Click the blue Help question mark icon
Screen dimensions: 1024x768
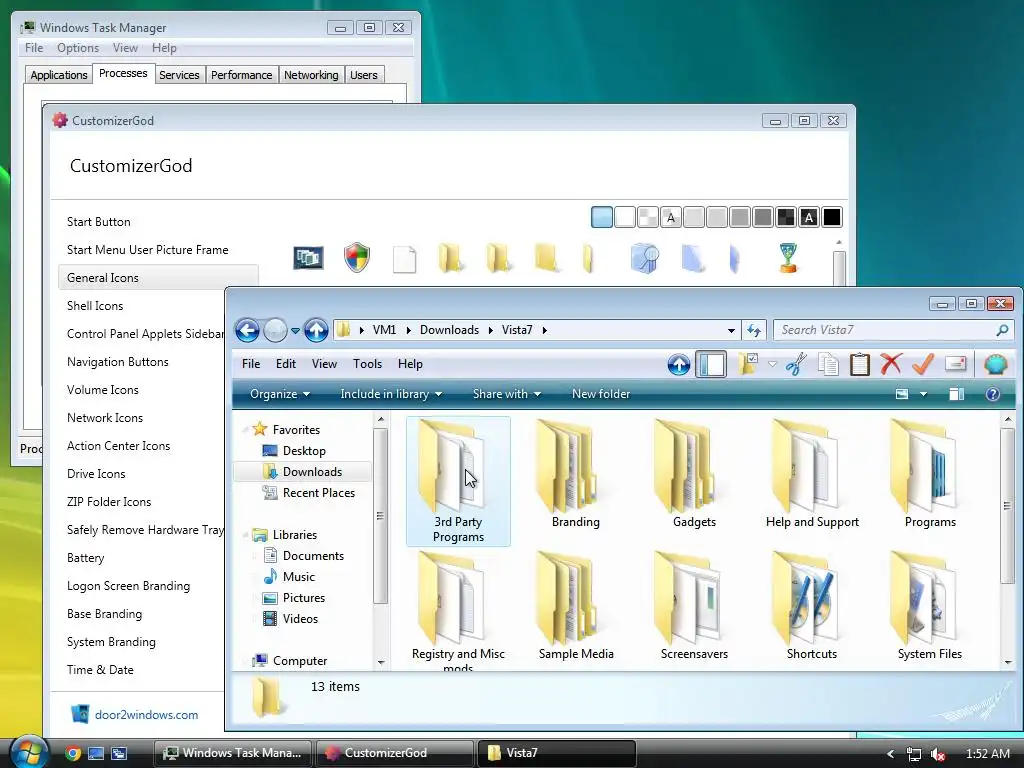[x=993, y=394]
